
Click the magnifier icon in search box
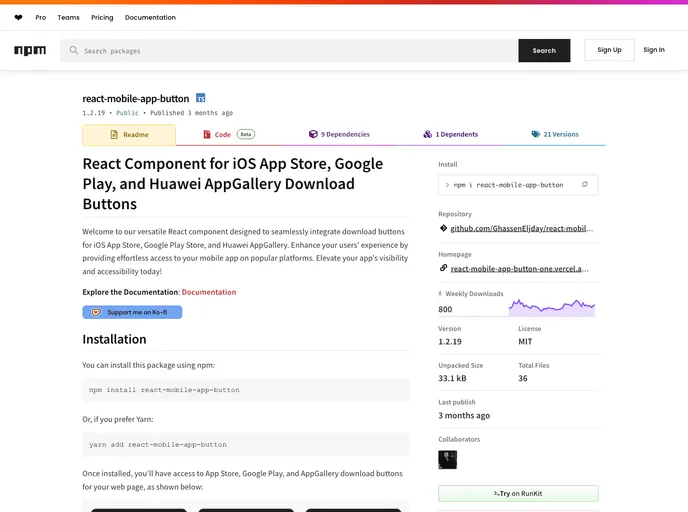(74, 50)
